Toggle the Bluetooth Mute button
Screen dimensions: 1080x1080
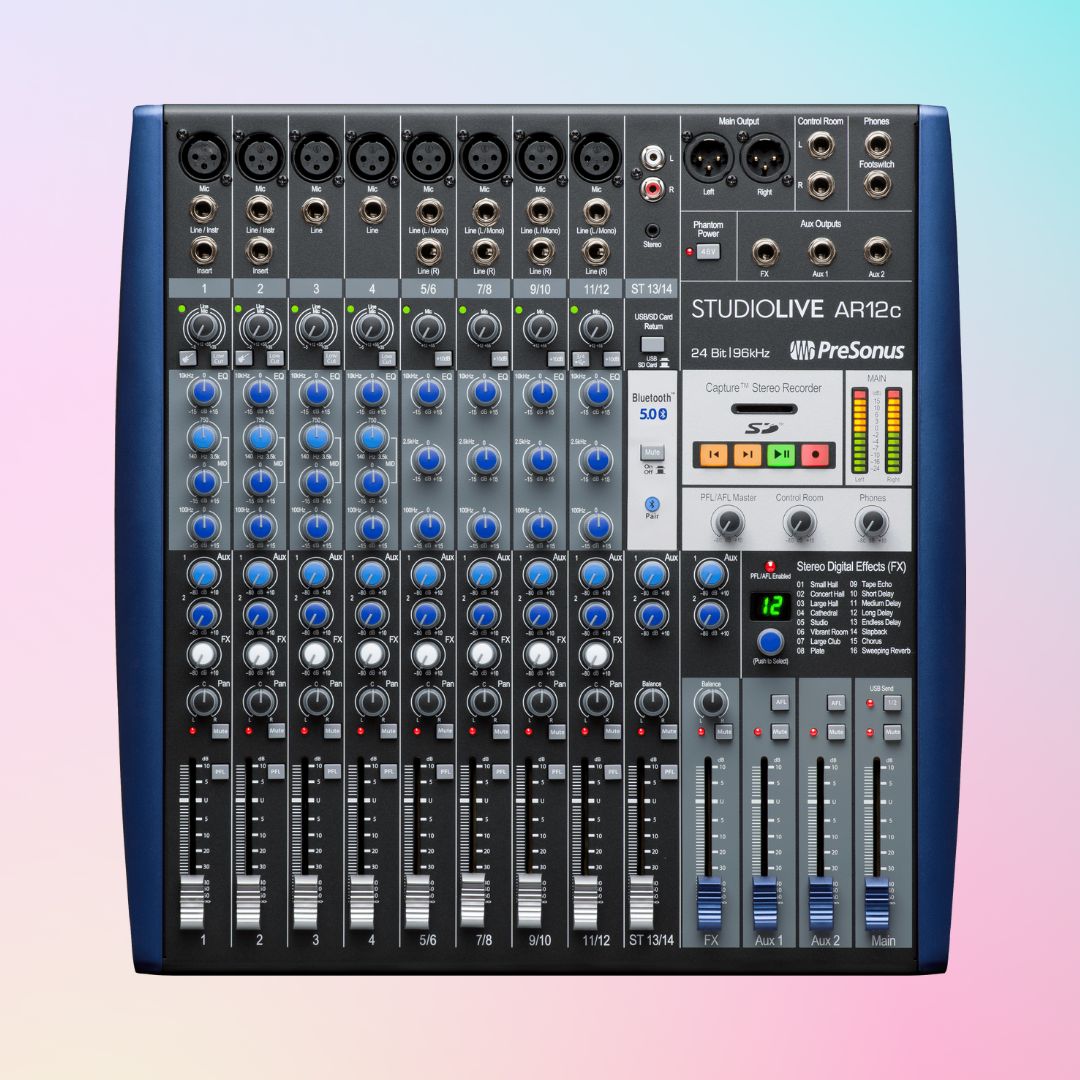click(652, 453)
